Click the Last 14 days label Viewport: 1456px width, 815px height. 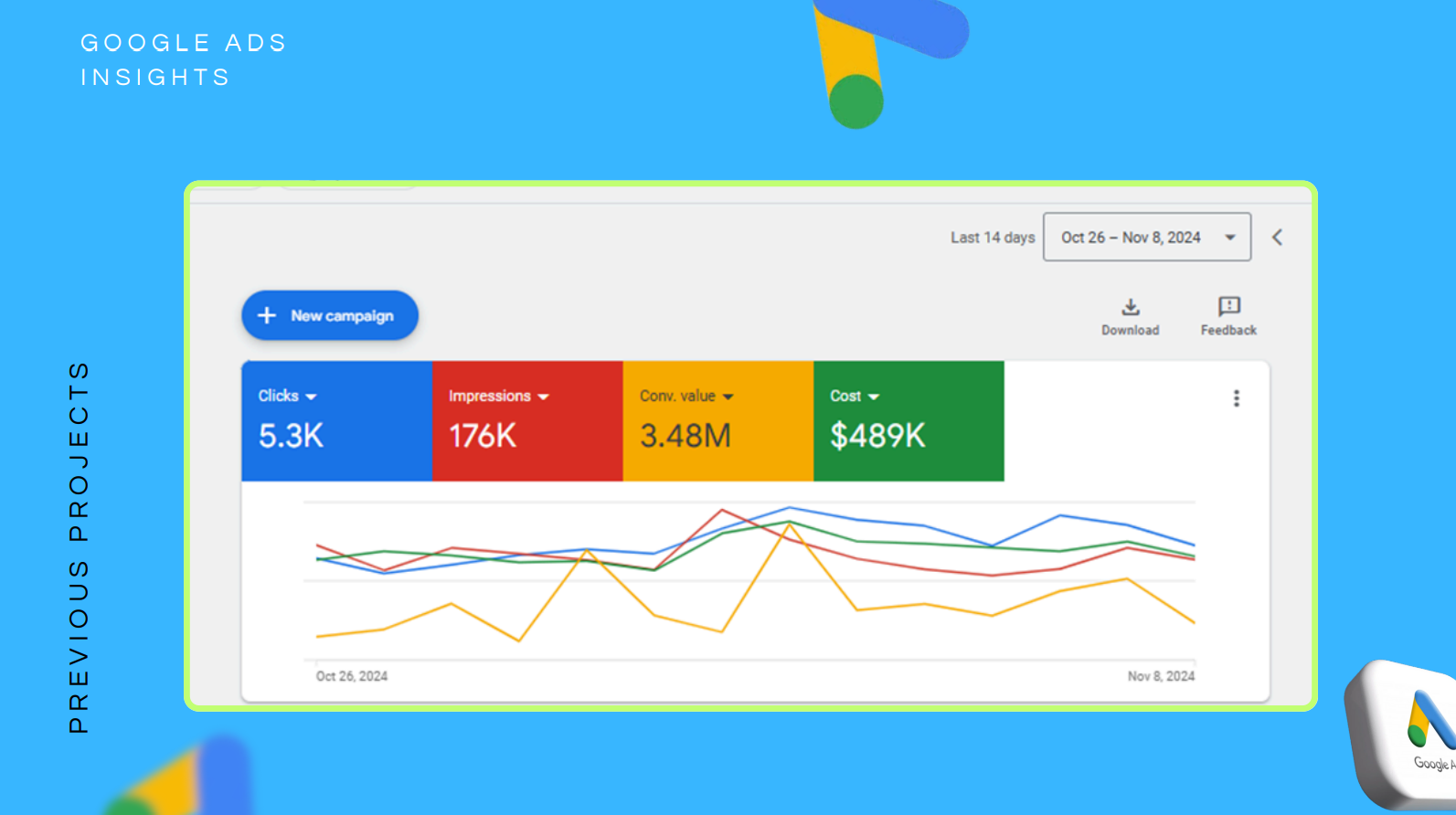992,238
